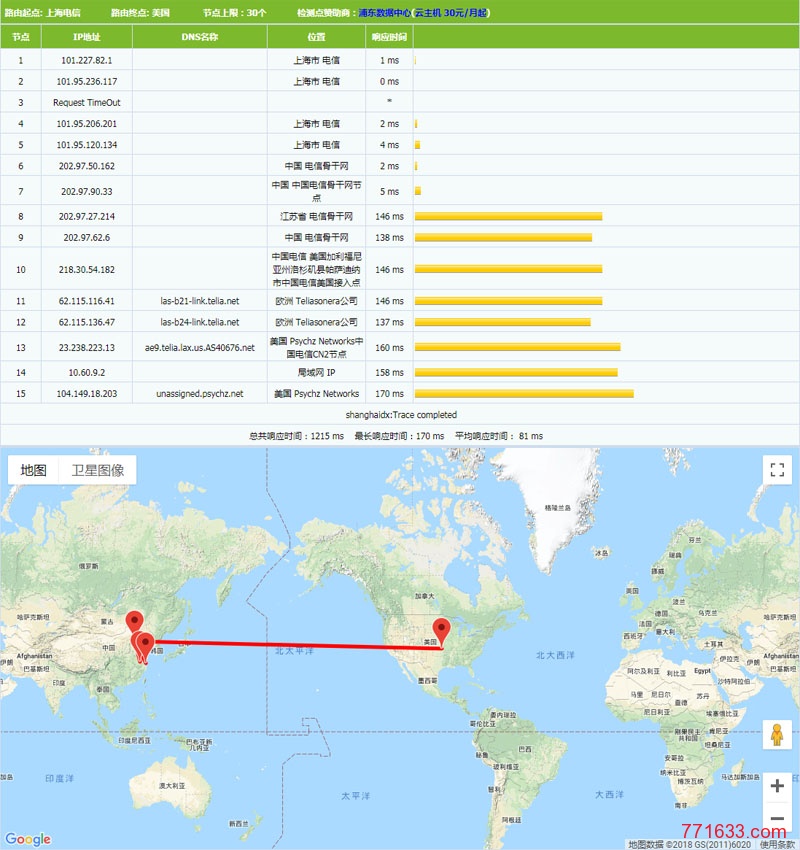This screenshot has height=850, width=800.
Task: Select IP address 62.115.136.47
Action: 87,322
